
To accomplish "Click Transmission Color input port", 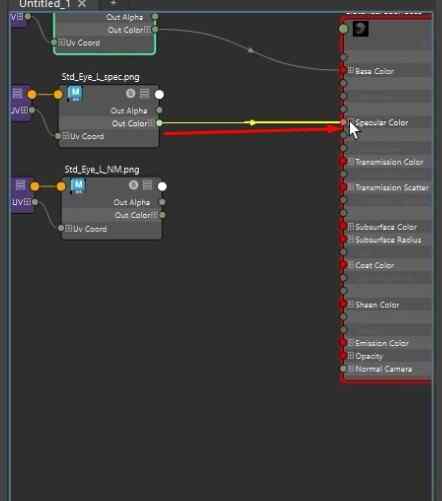I will pos(343,162).
